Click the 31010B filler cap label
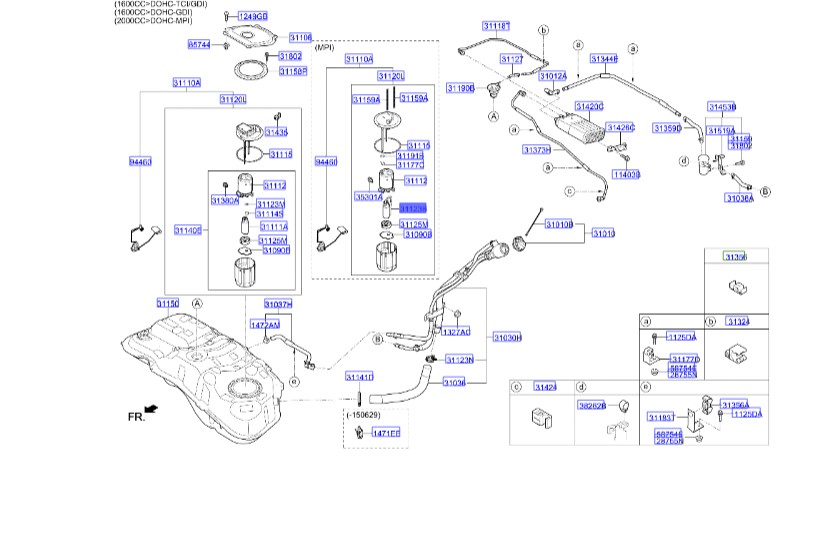Viewport: 840px width, 546px height. click(559, 224)
